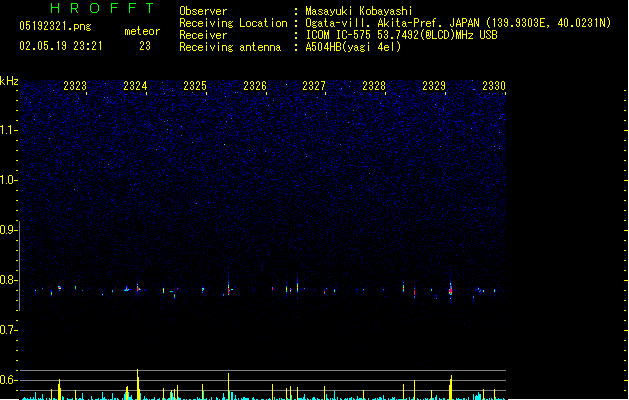This screenshot has width=629, height=400.
Task: Click observer name Masayuki Kobayashi
Action: 359,11
